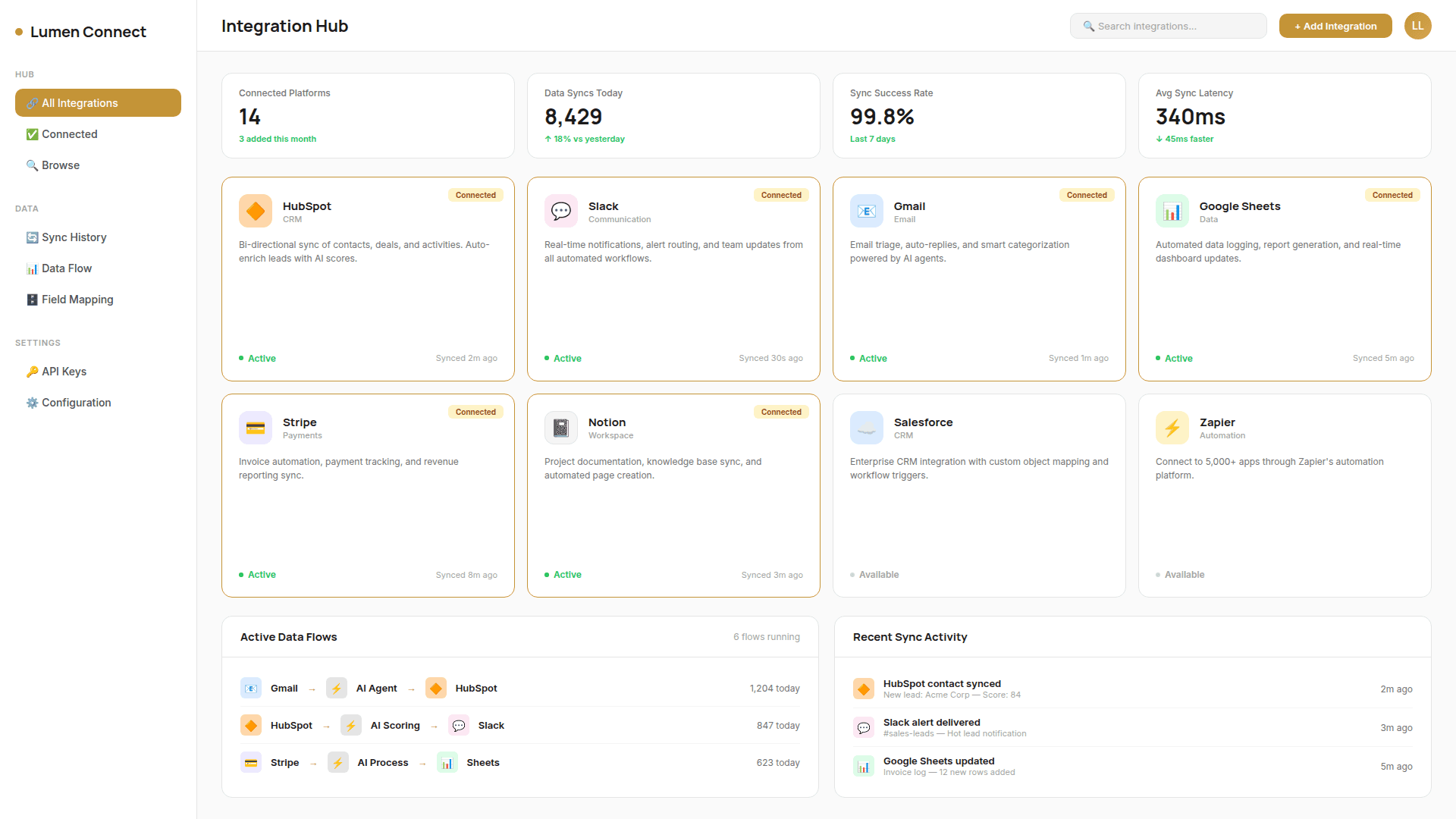Click the Slack speech bubble icon

(560, 211)
